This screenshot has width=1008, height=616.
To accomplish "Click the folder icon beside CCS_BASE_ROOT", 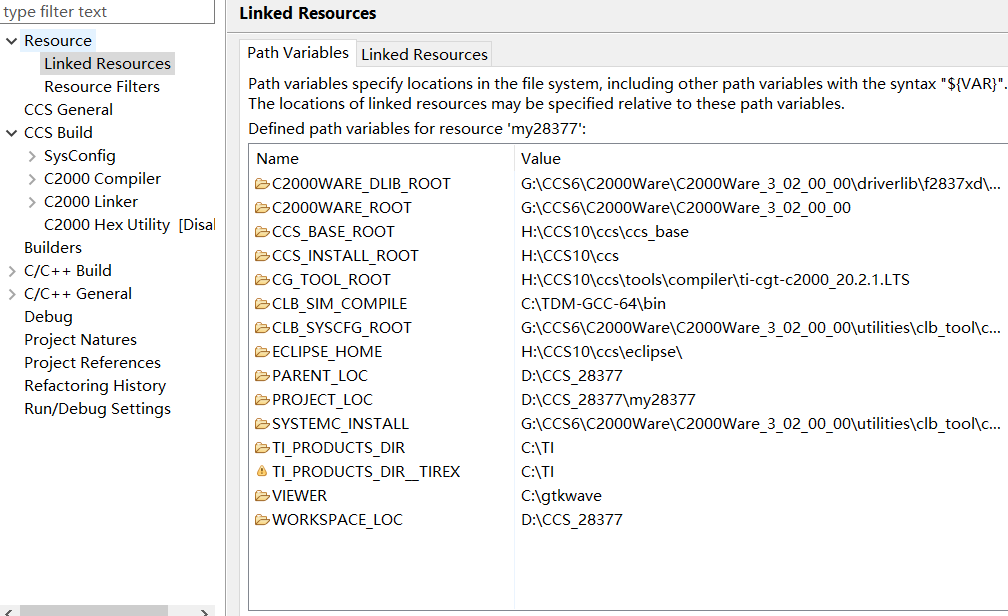I will pyautogui.click(x=260, y=232).
